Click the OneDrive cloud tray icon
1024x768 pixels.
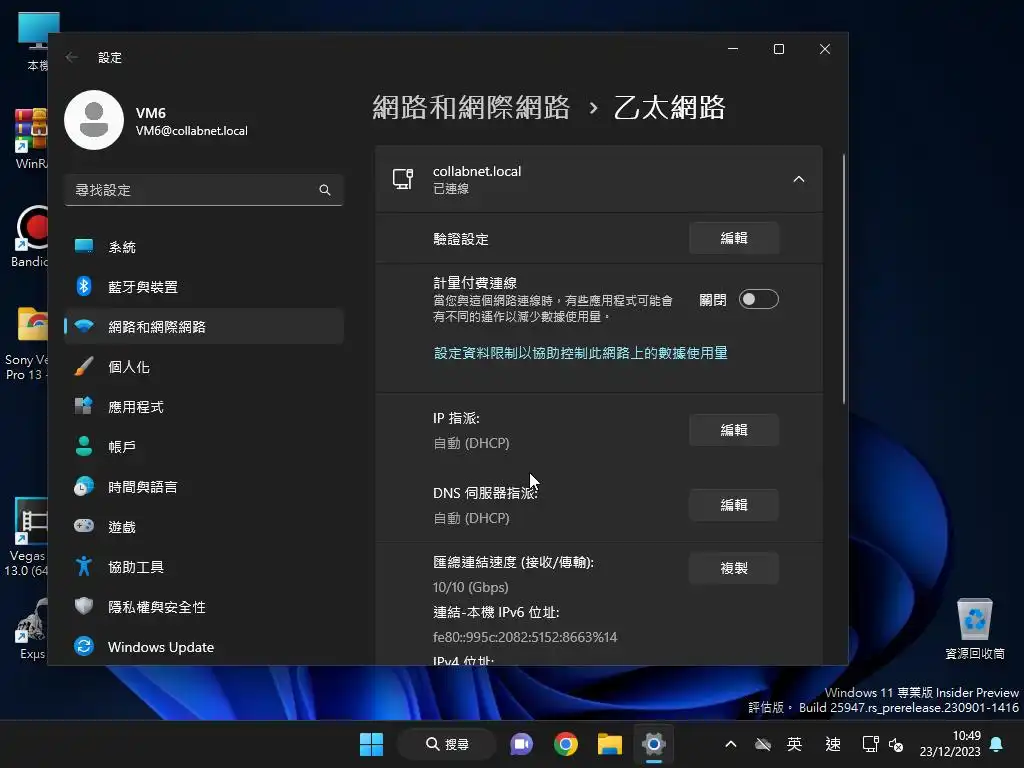pyautogui.click(x=763, y=744)
